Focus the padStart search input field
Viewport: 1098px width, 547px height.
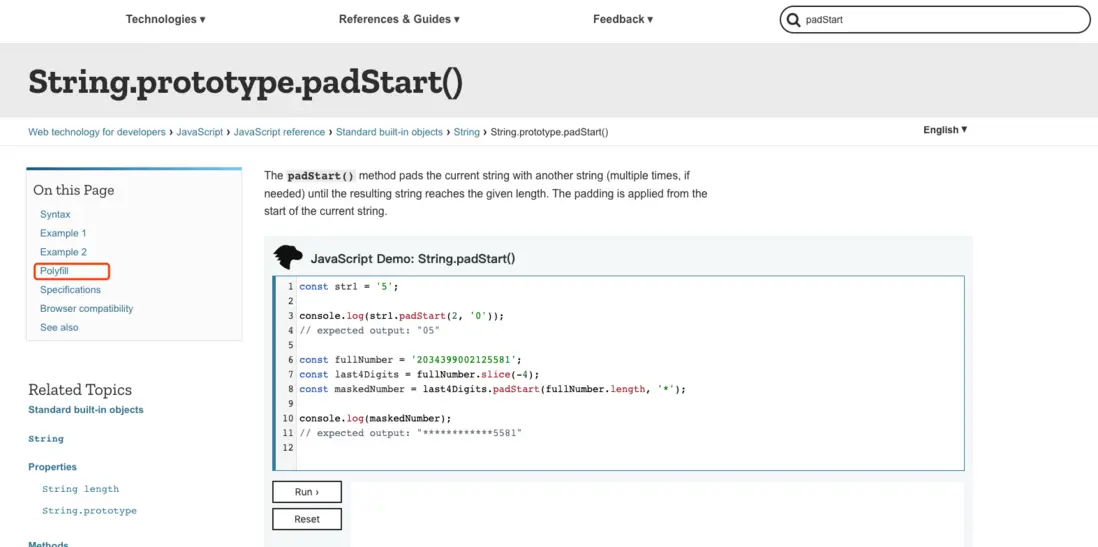[x=934, y=20]
